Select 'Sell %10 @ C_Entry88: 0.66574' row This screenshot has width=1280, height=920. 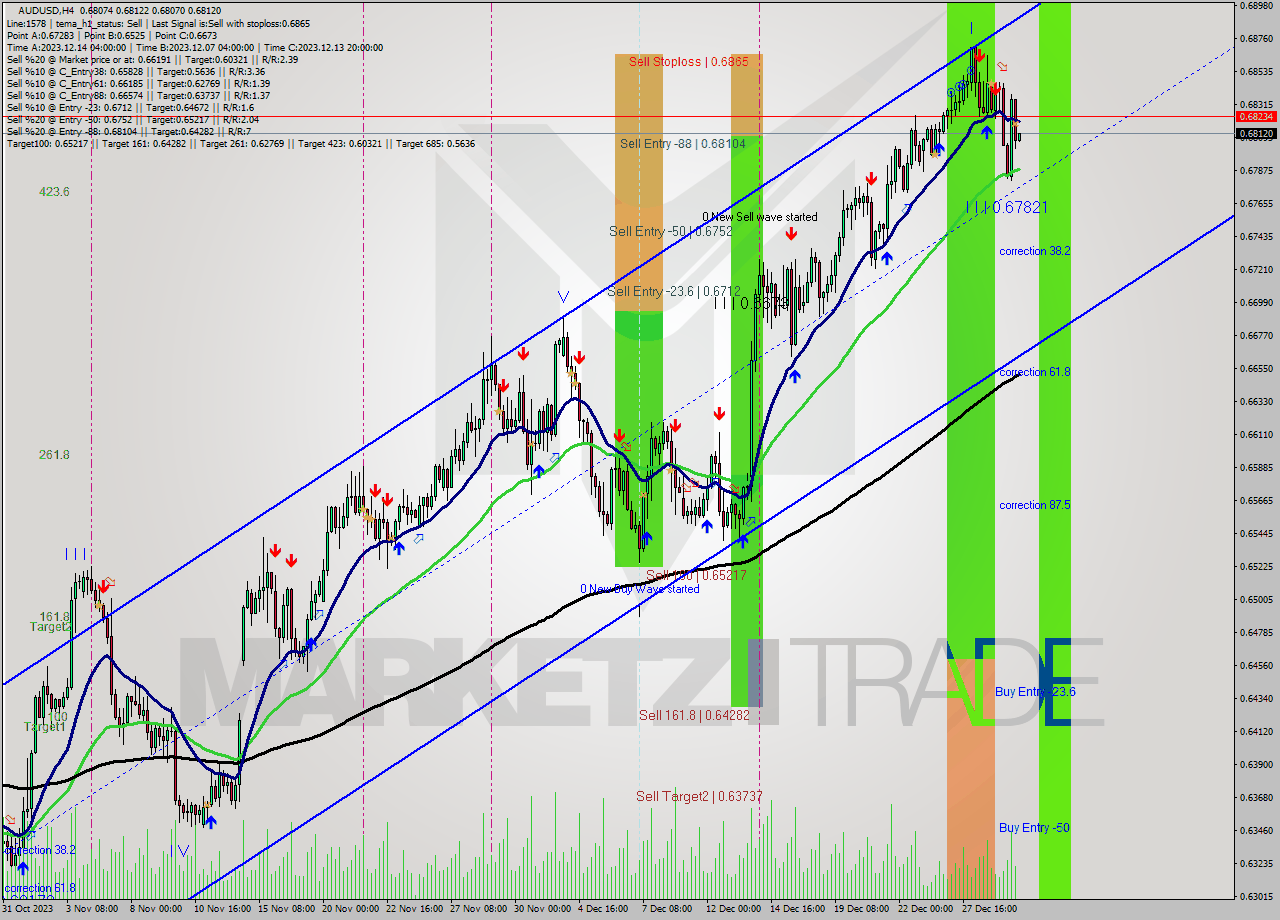click(x=136, y=95)
